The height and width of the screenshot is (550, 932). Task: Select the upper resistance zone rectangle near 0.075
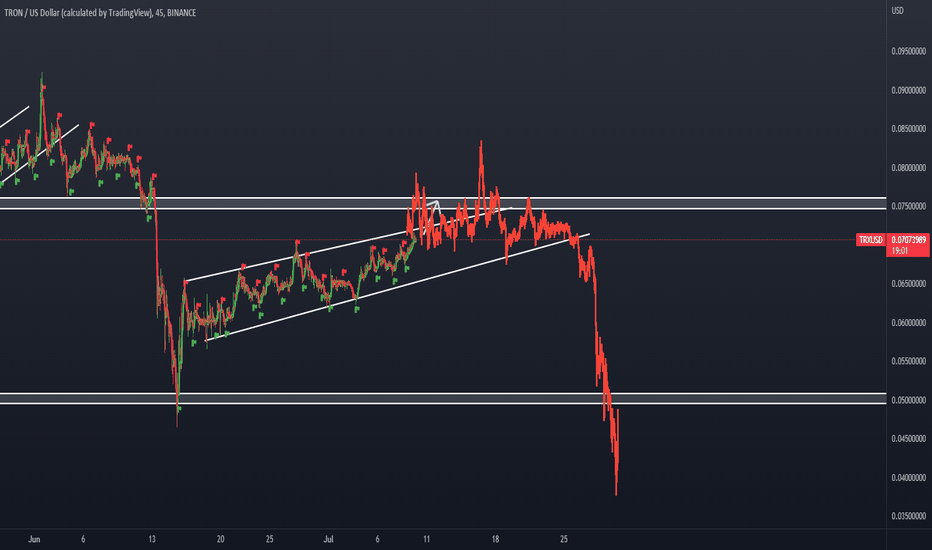pyautogui.click(x=443, y=203)
